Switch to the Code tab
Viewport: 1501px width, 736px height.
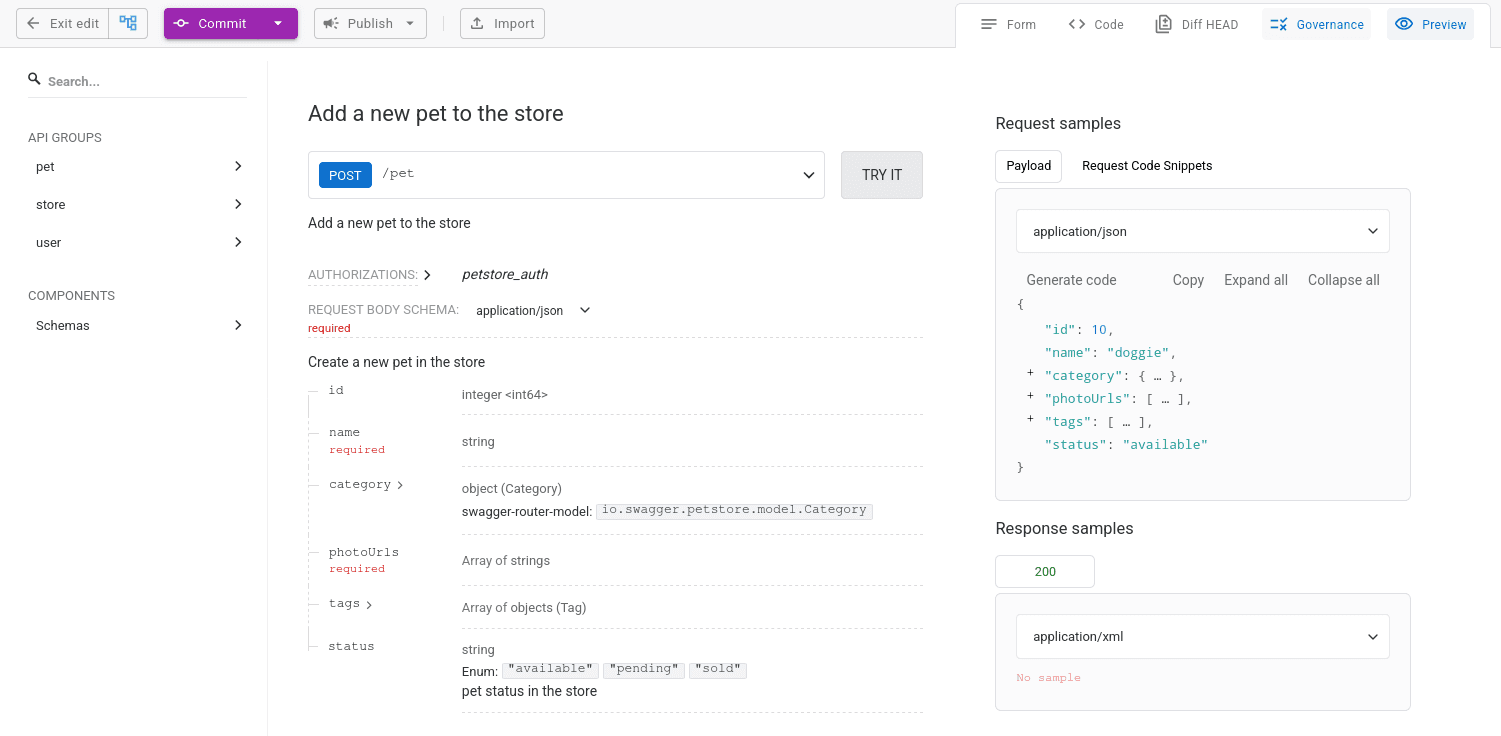pyautogui.click(x=1096, y=24)
